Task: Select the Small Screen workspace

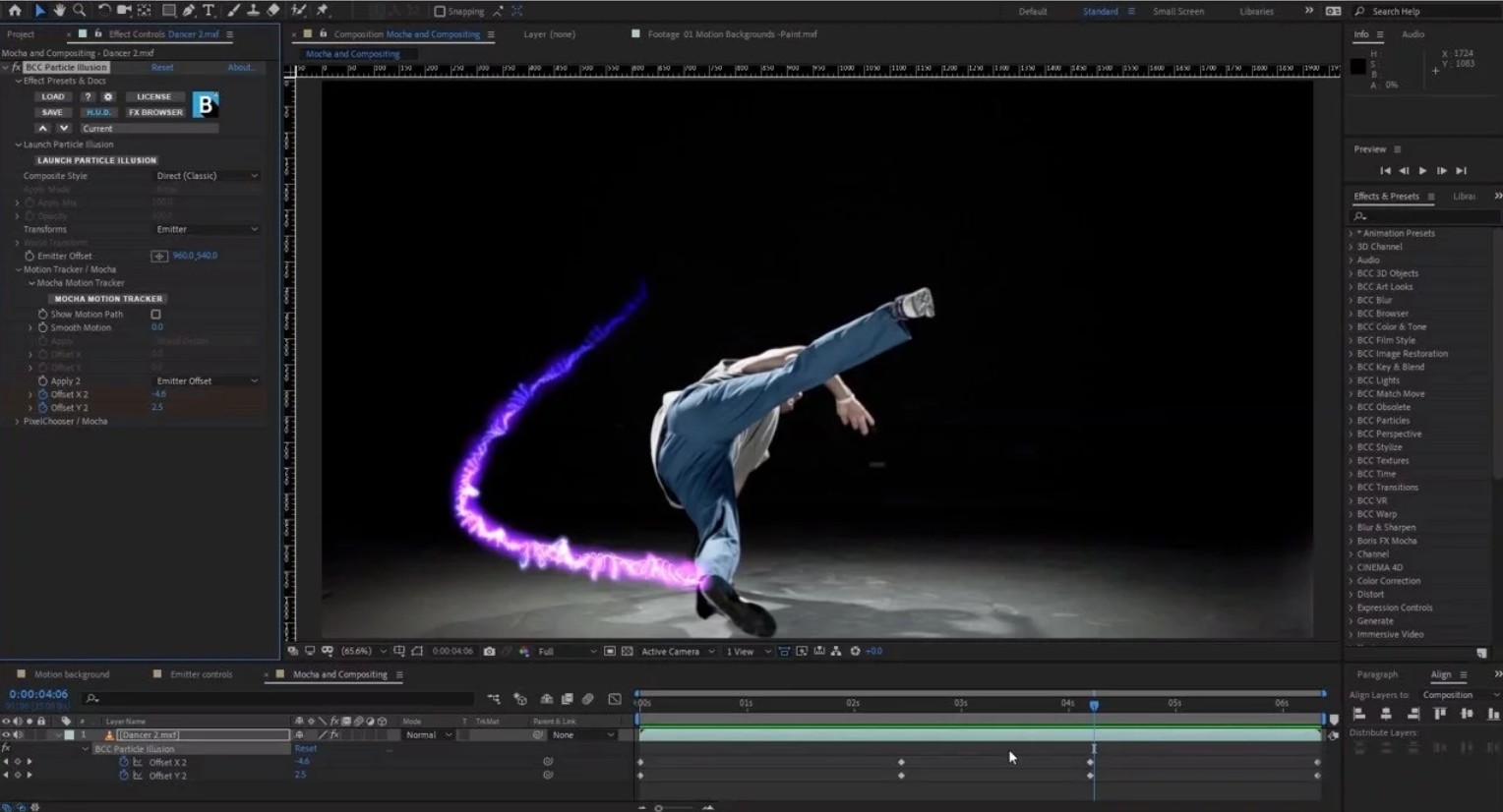Action: pos(1177,12)
